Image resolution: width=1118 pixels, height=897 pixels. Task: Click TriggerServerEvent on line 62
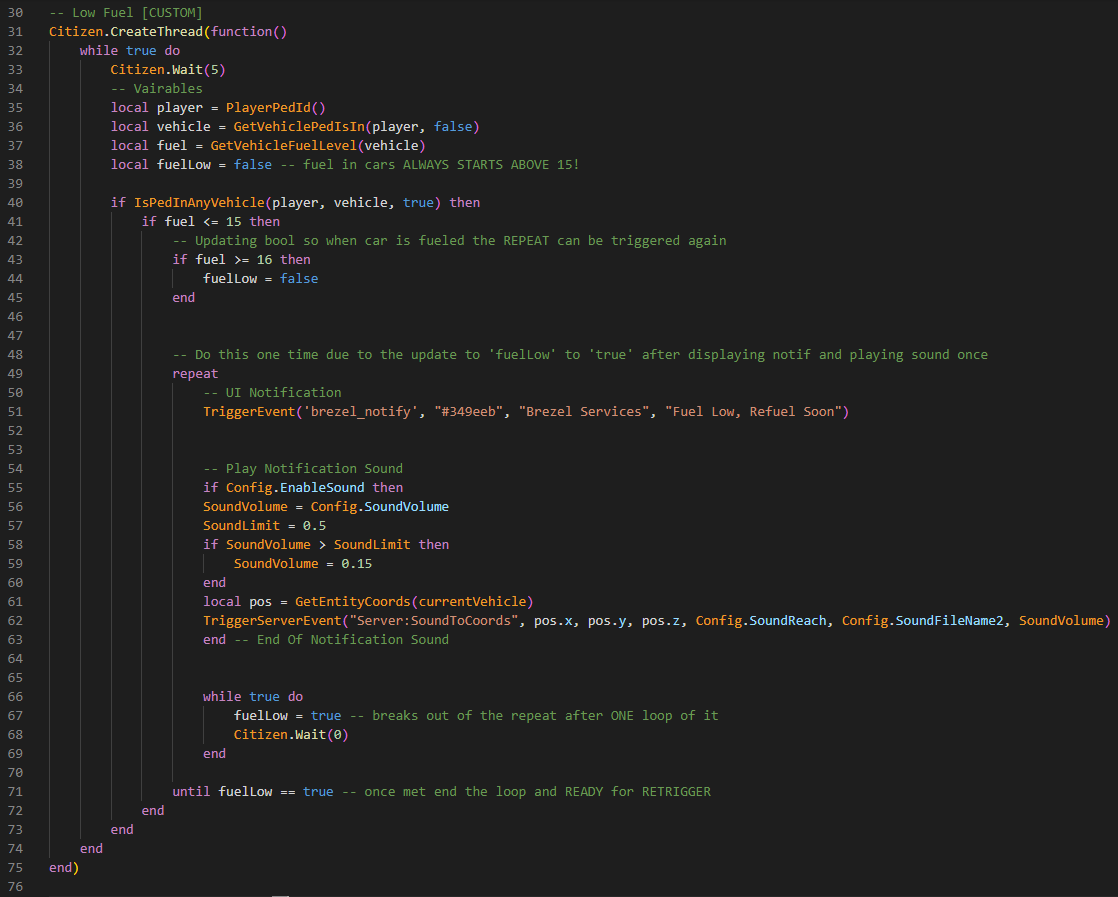point(272,621)
